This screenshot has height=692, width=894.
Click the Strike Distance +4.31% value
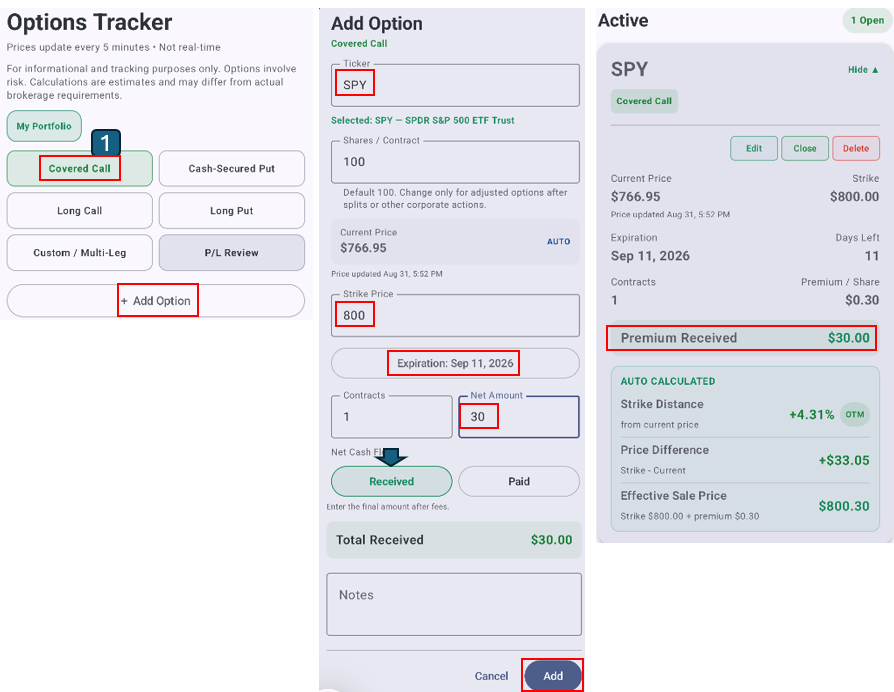tap(811, 414)
